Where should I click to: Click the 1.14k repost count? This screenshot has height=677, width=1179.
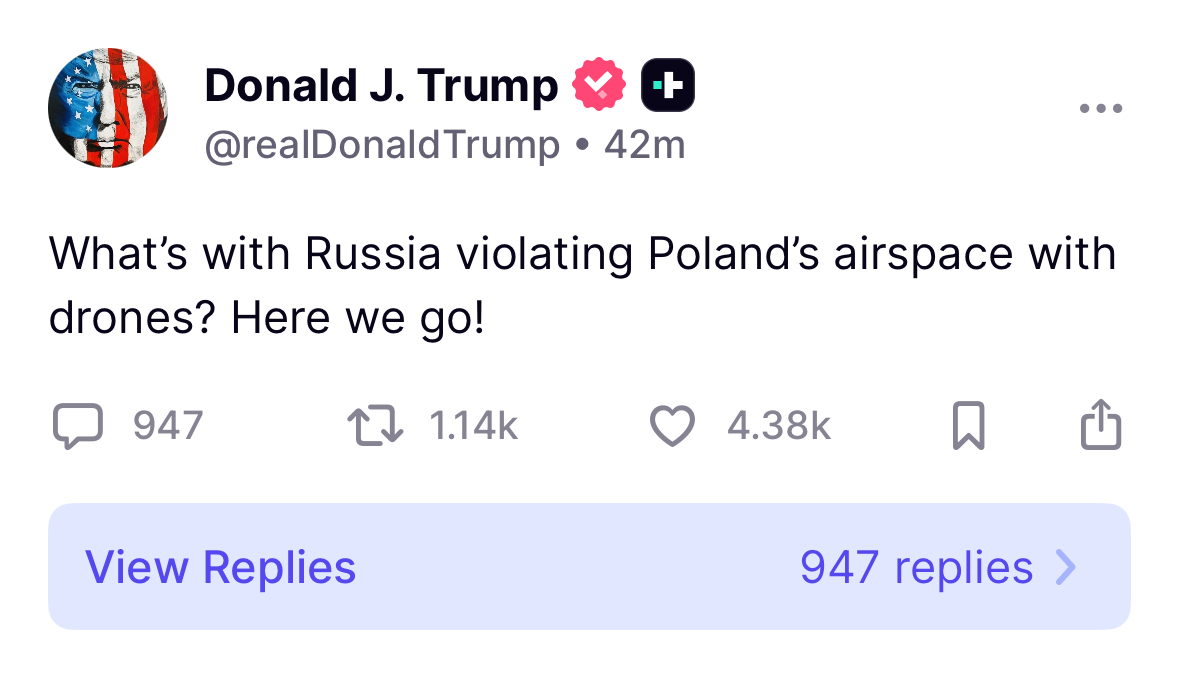(x=473, y=427)
